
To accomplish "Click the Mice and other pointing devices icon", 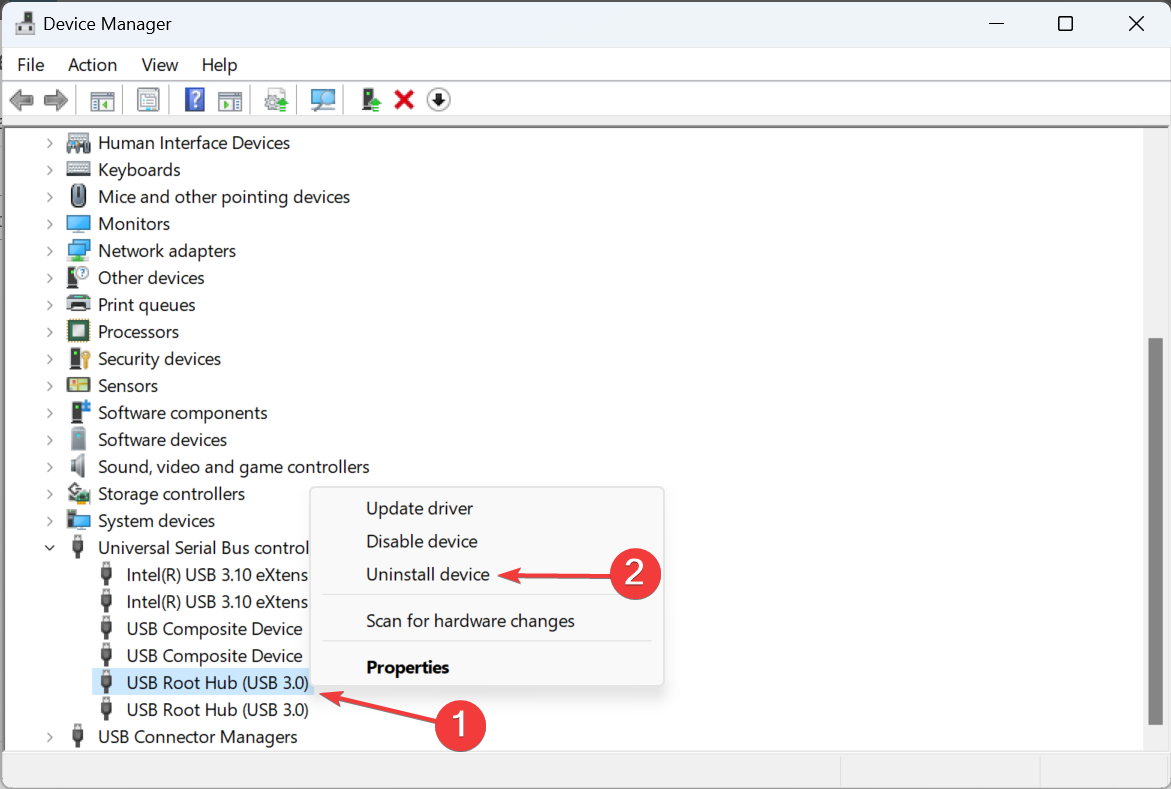I will pyautogui.click(x=78, y=197).
